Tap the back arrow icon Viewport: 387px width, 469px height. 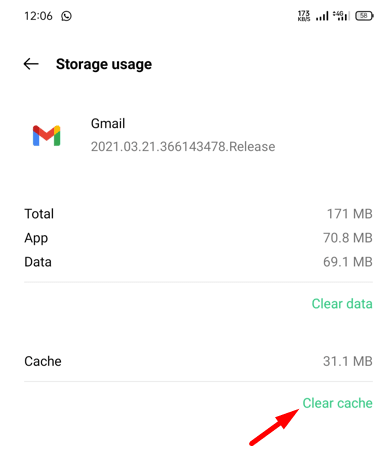pyautogui.click(x=31, y=64)
